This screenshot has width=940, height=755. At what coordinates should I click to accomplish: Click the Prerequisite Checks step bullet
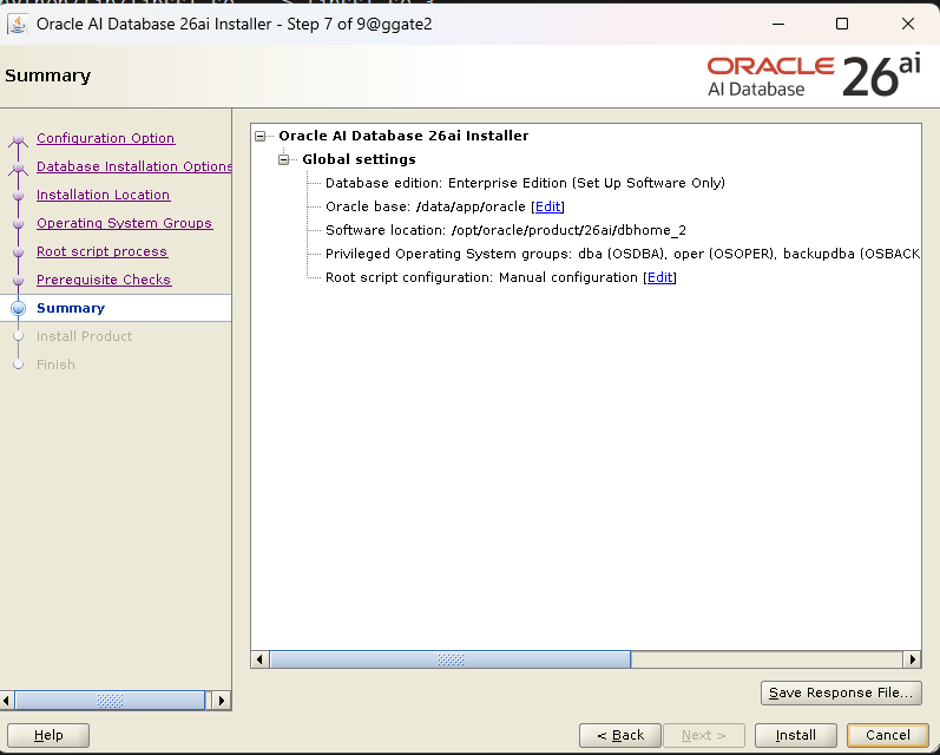tap(18, 280)
